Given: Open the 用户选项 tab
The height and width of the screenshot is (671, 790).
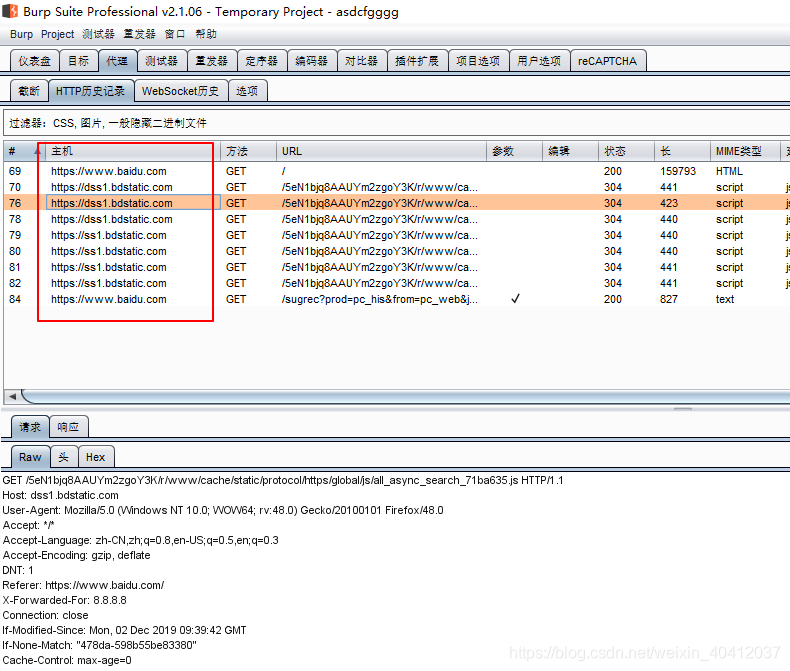Looking at the screenshot, I should point(539,61).
